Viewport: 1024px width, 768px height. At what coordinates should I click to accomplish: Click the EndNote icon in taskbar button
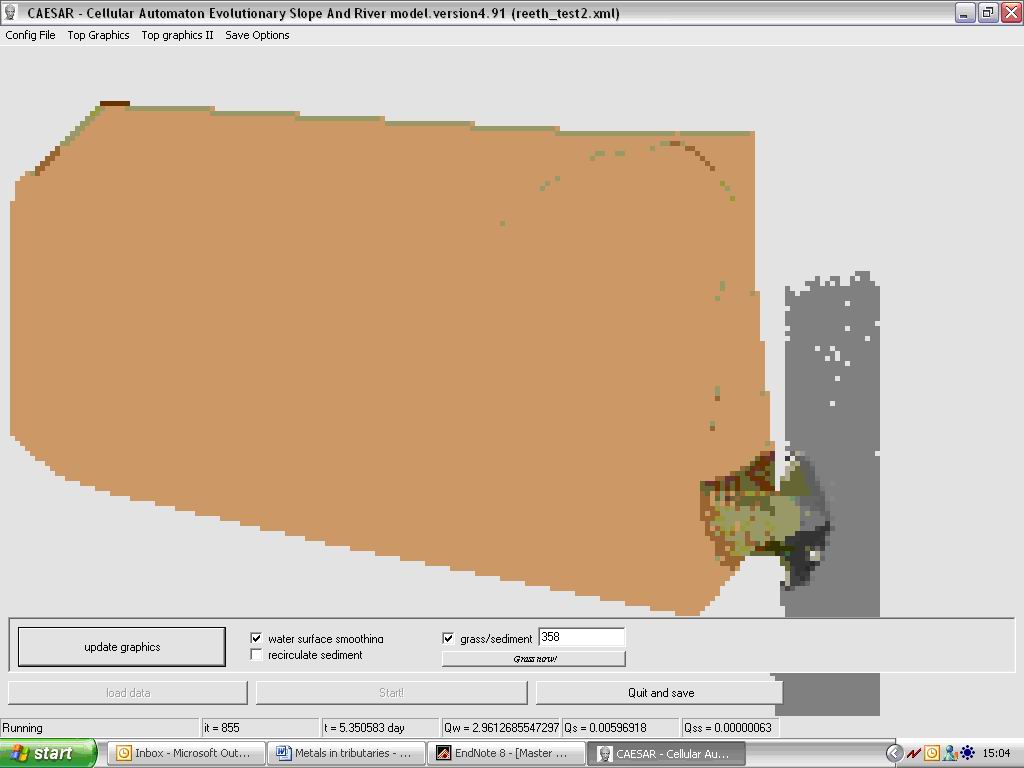(x=443, y=753)
